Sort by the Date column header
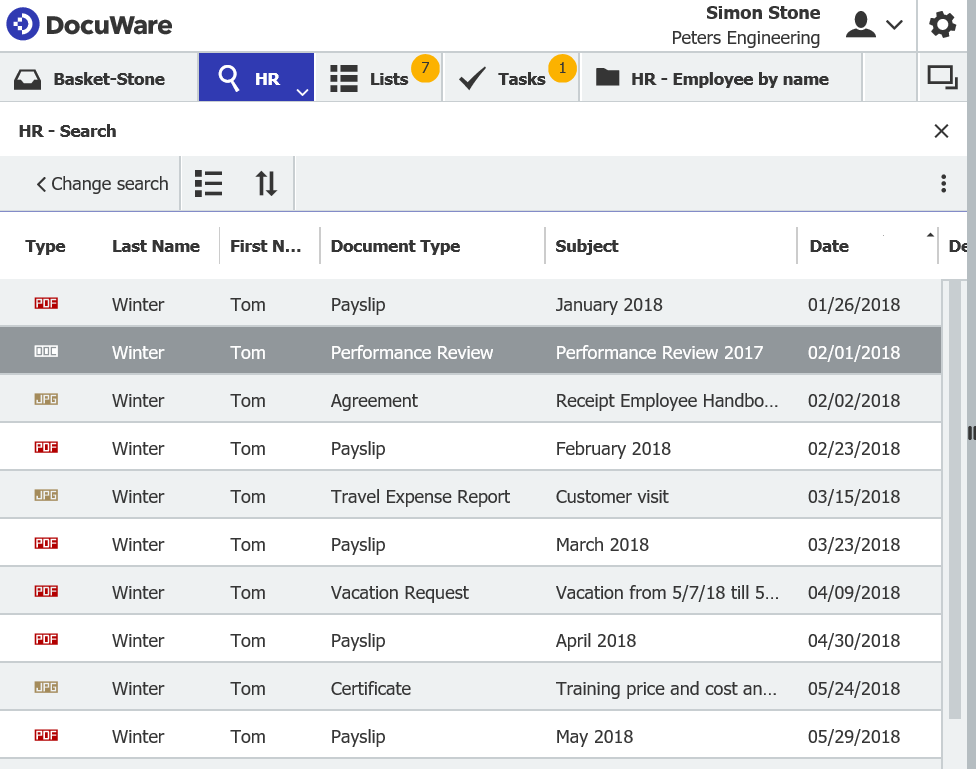The height and width of the screenshot is (769, 976). point(829,246)
